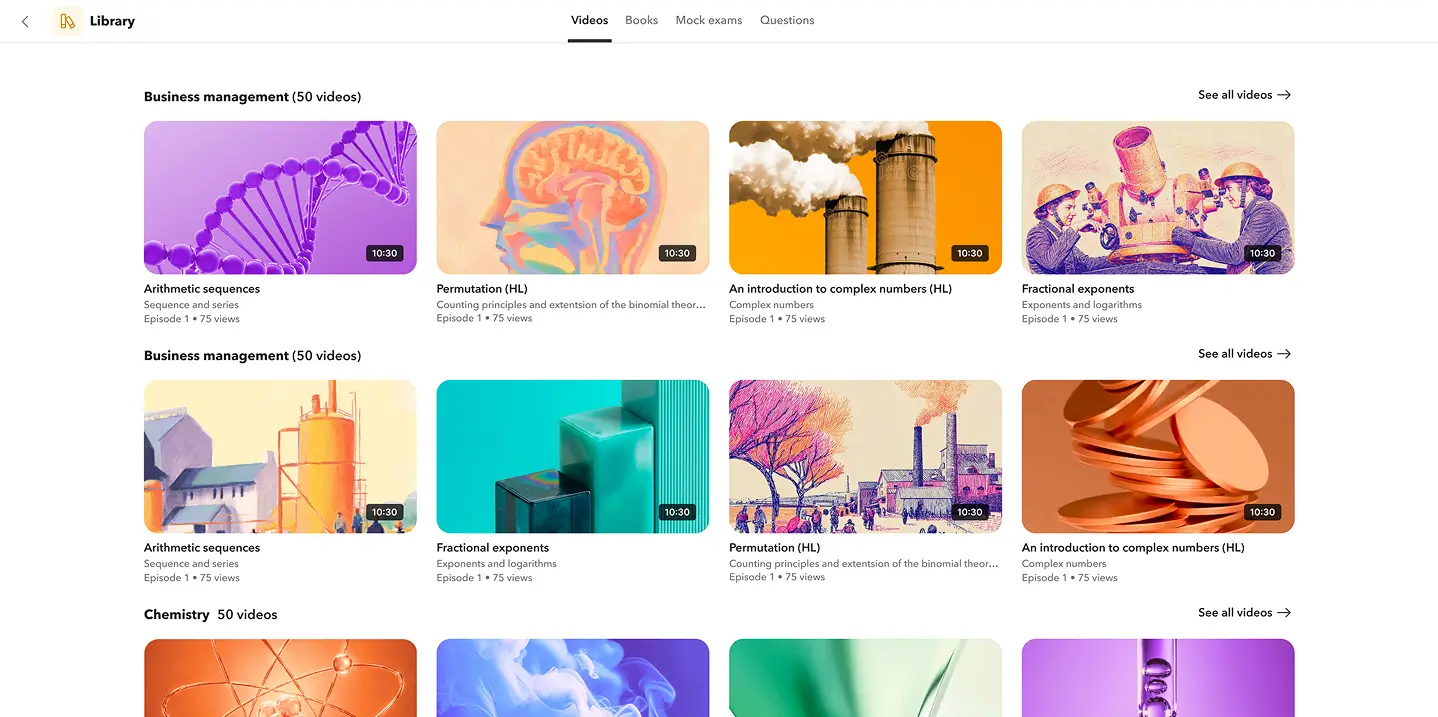Play the stacked copper coins video
1438x717 pixels.
(x=1158, y=456)
